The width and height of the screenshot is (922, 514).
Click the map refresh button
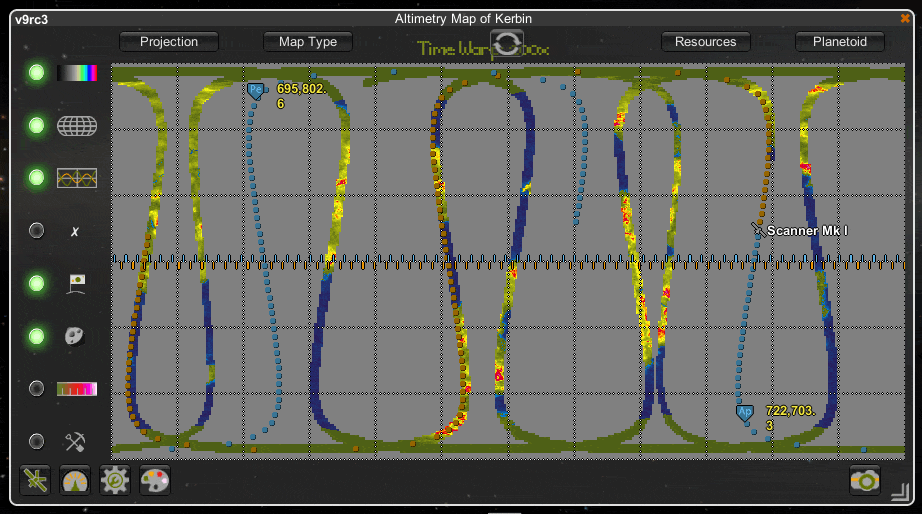(x=506, y=44)
